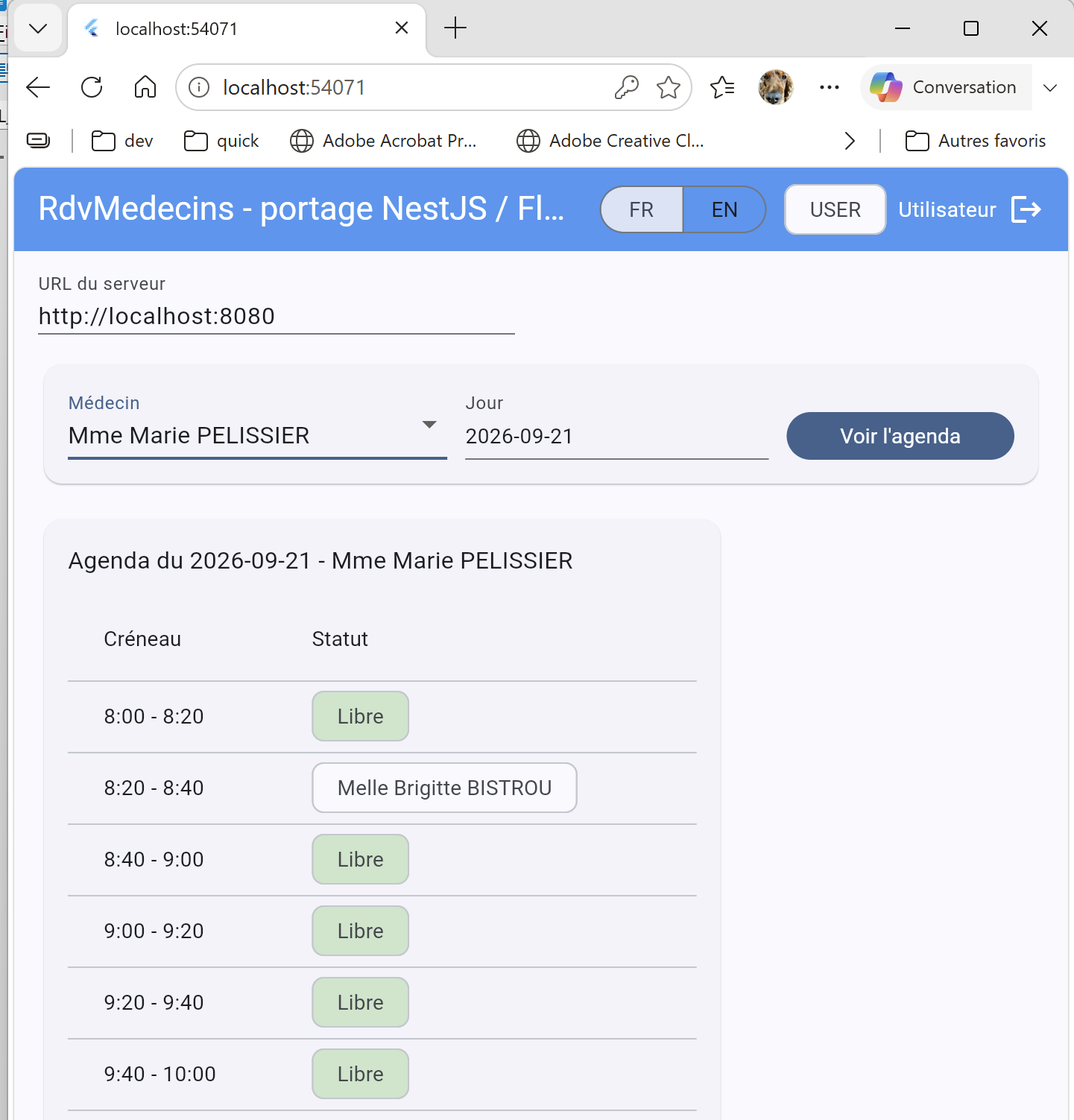Click the USER role button

coord(835,209)
